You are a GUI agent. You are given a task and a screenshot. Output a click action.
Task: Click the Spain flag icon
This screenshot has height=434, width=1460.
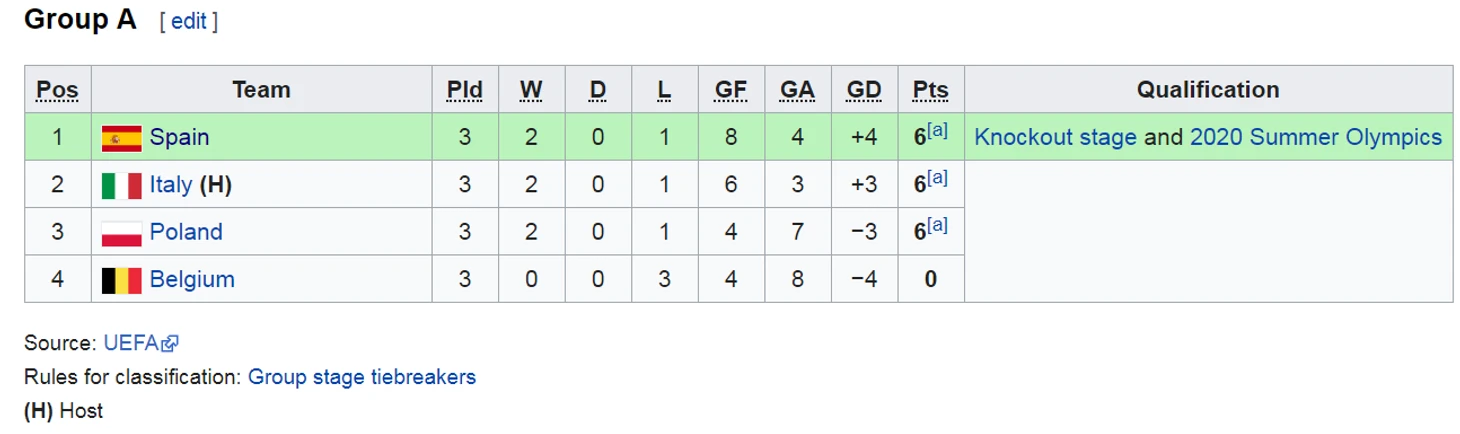(121, 138)
